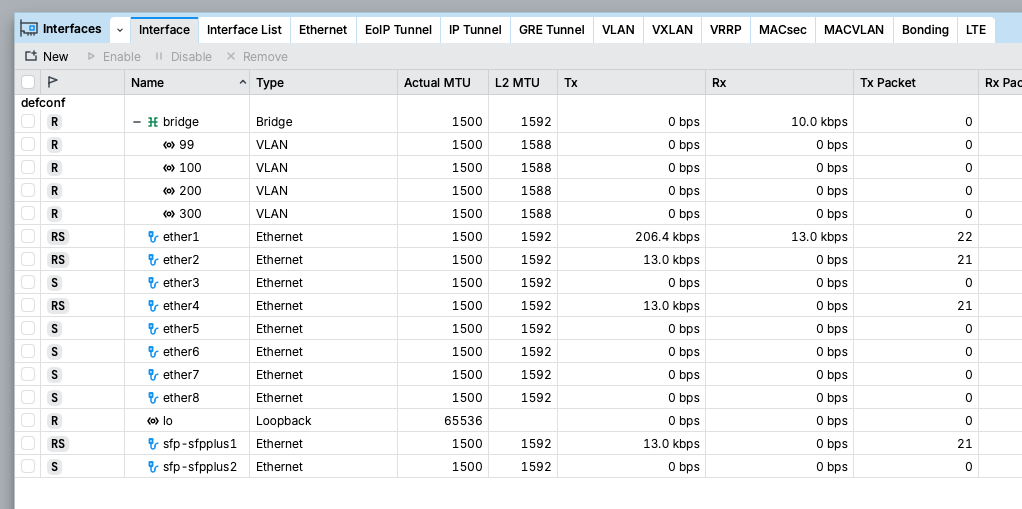1022x509 pixels.
Task: Click the Actual MTU column header
Action: 437,83
